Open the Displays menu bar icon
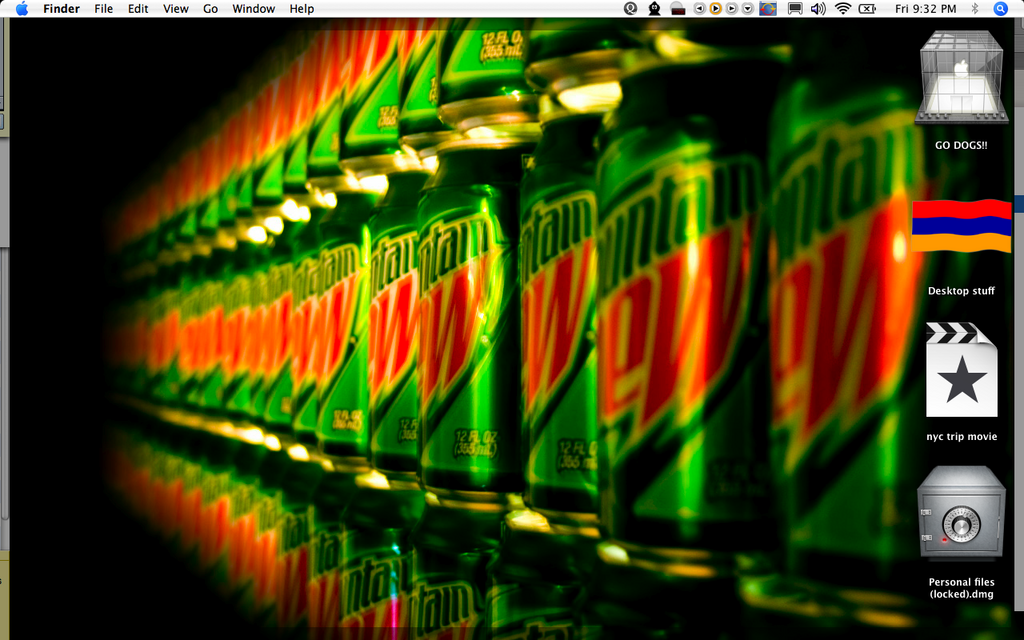1024x640 pixels. (x=795, y=8)
